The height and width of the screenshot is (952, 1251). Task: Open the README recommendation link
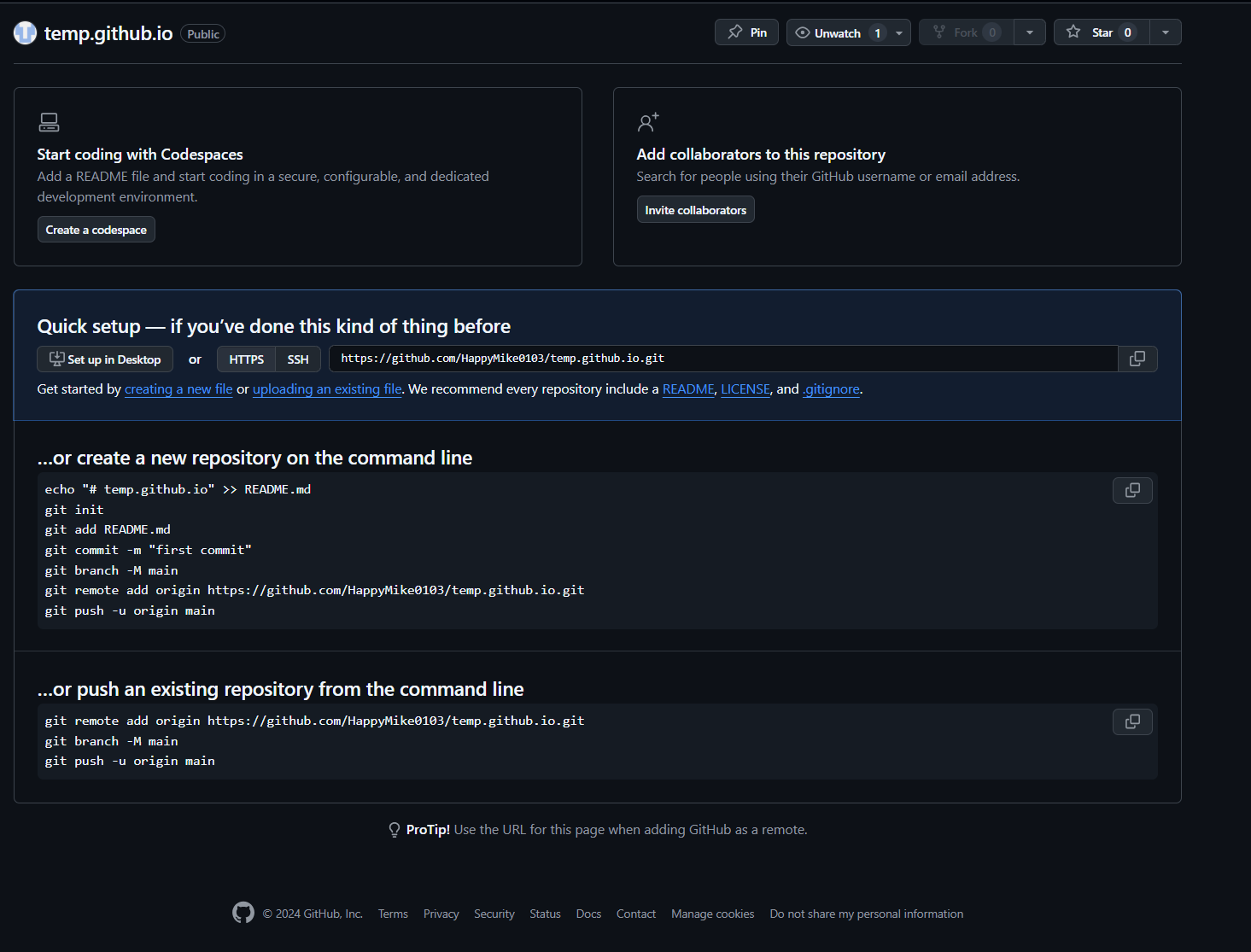coord(688,389)
